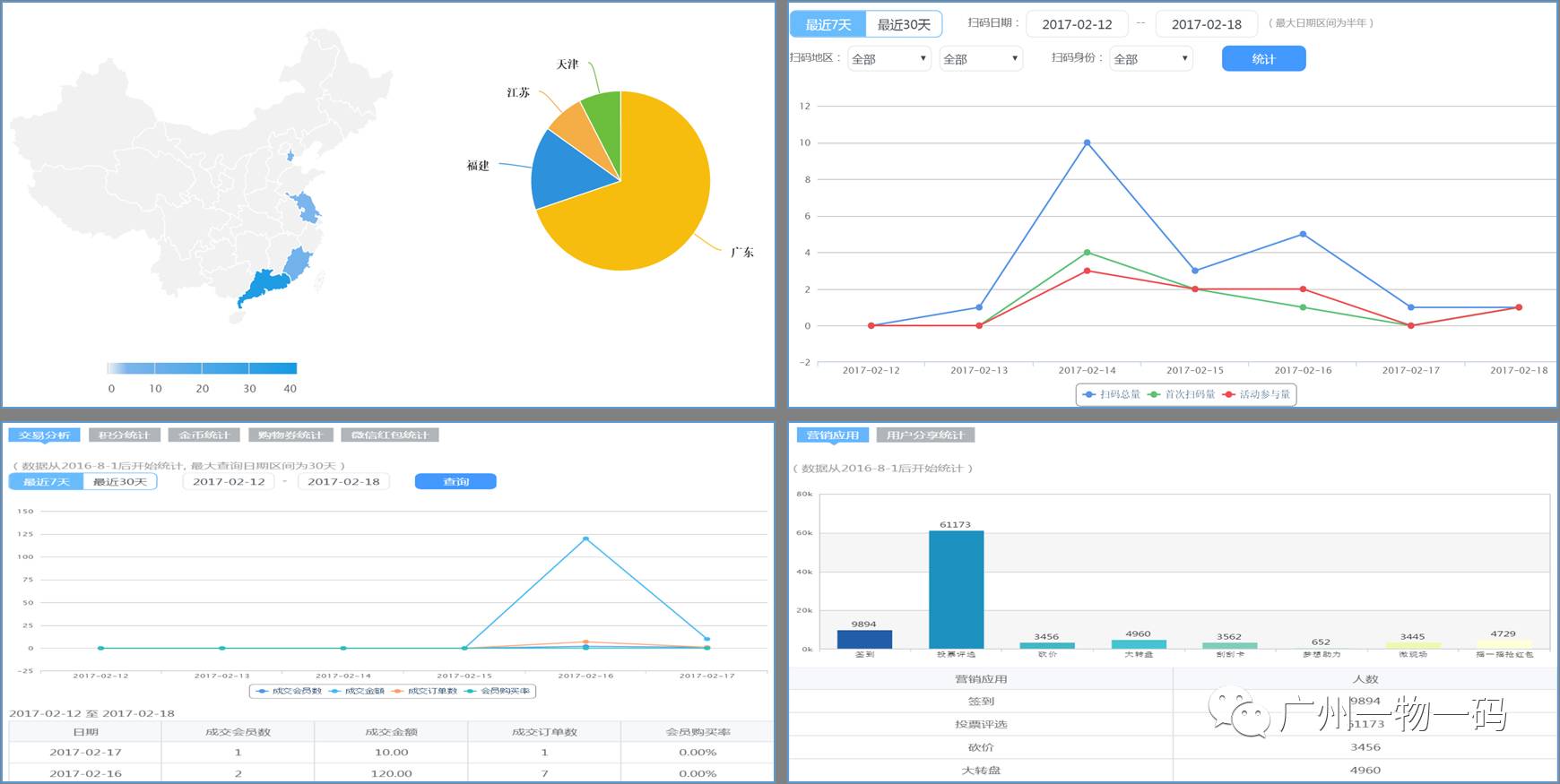Open the 用户分享统计 tab

pos(925,435)
